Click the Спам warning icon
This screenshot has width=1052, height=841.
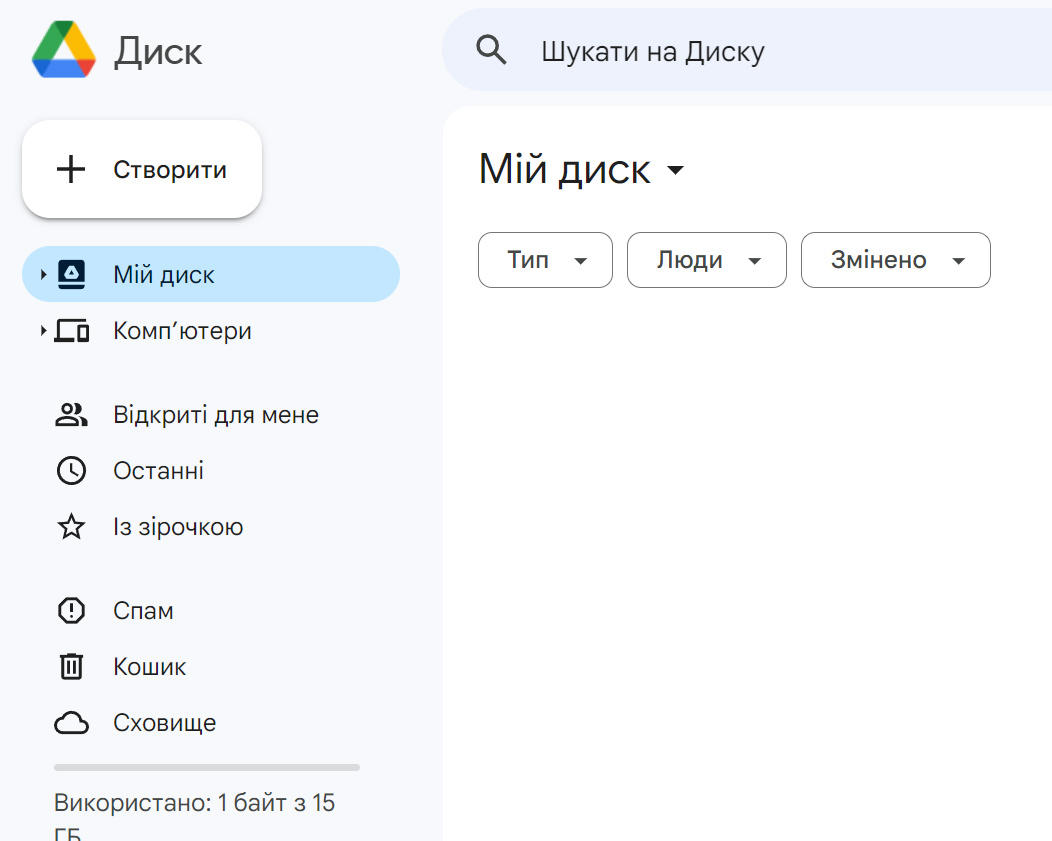71,611
